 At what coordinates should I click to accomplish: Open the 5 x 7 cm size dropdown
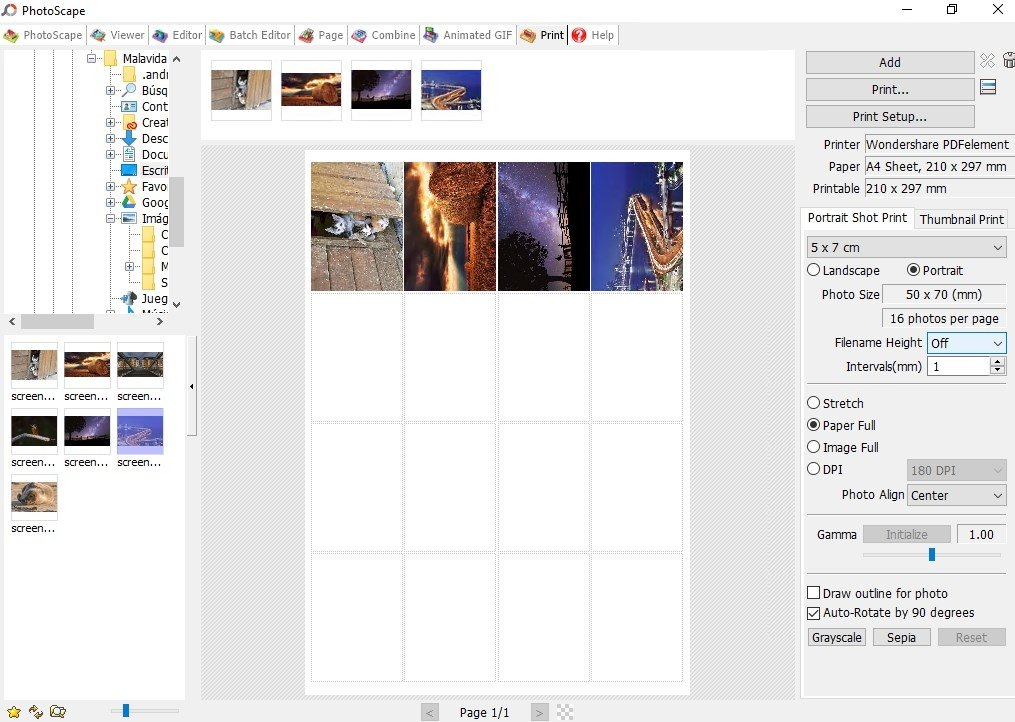[906, 247]
